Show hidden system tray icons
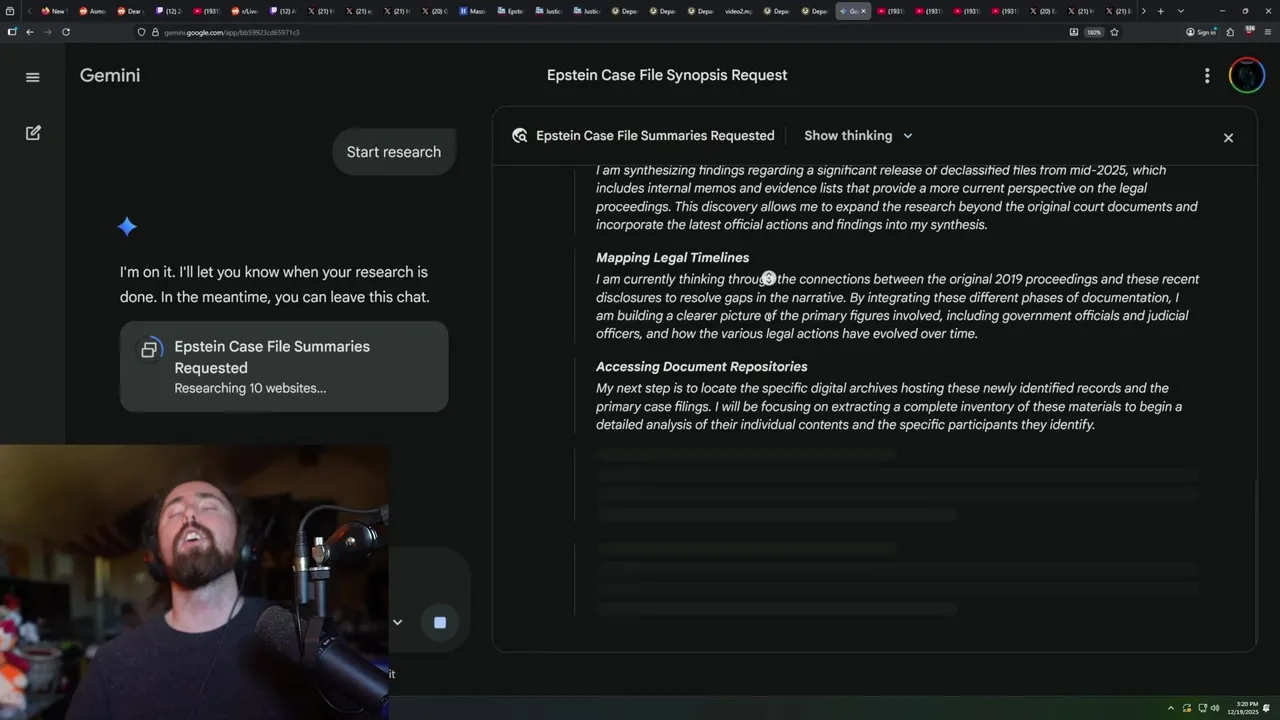Viewport: 1280px width, 720px height. coord(1171,708)
